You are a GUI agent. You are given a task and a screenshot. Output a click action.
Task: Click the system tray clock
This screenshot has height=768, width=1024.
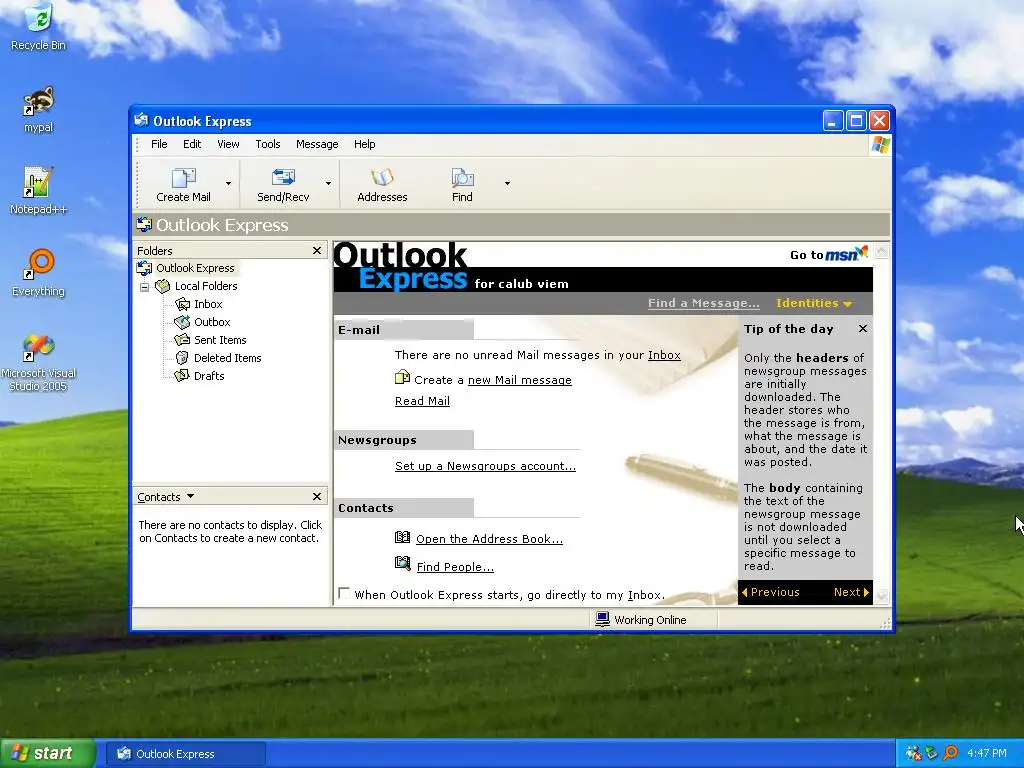[987, 753]
